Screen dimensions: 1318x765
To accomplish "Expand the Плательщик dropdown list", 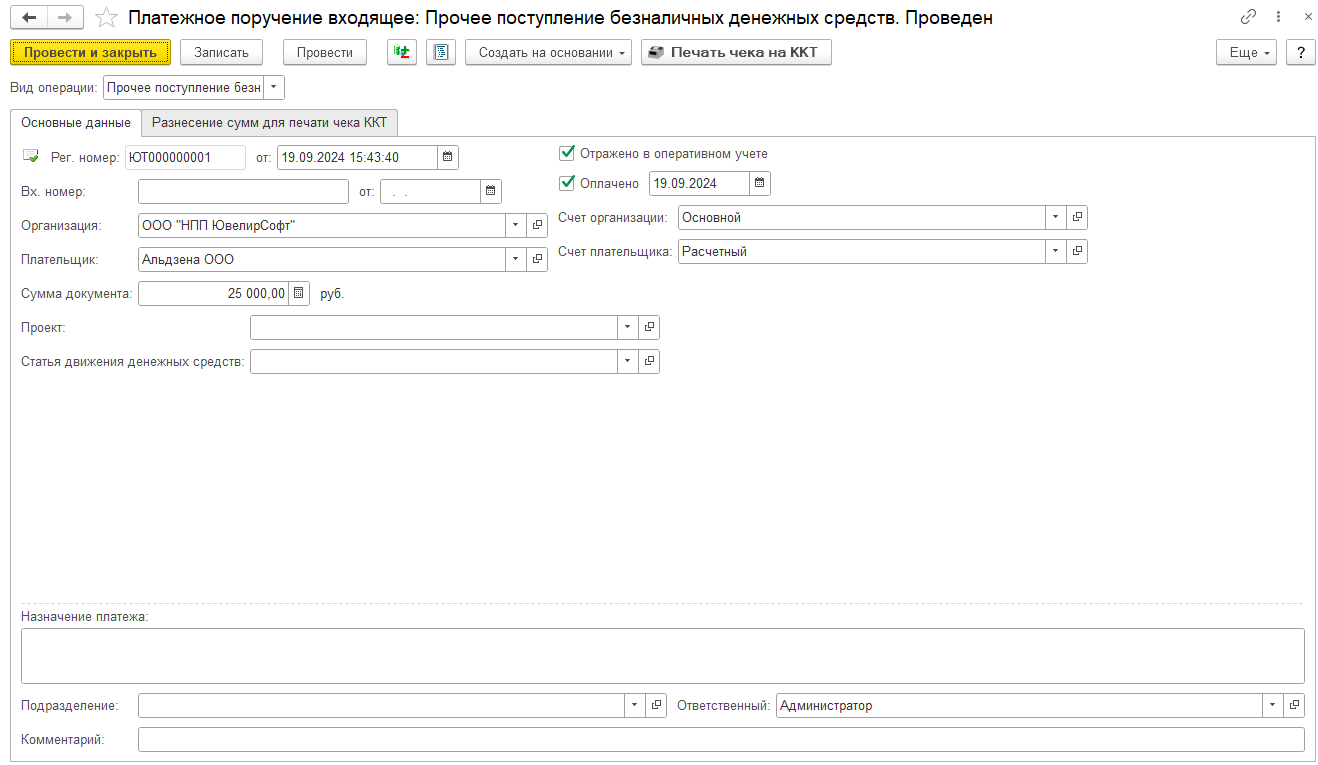I will (516, 259).
